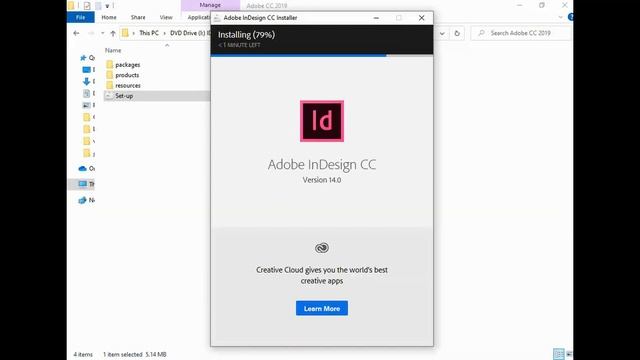This screenshot has width=640, height=360.
Task: Refresh the Explorer folder view
Action: coord(457,33)
